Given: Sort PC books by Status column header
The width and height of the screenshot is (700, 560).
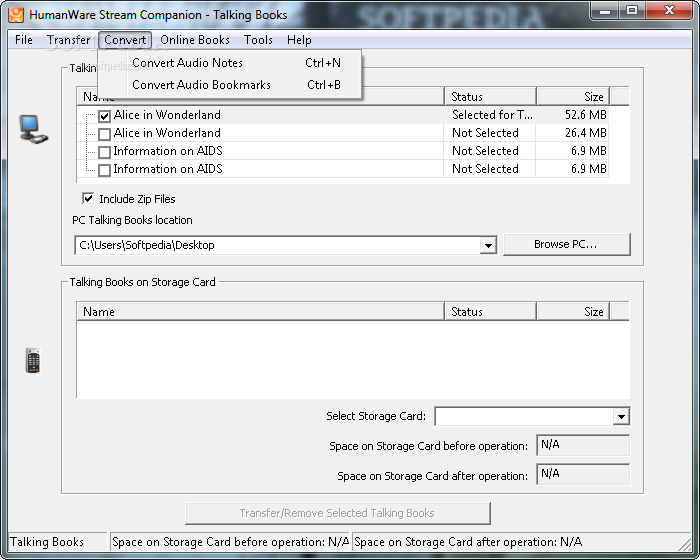Looking at the screenshot, I should click(x=490, y=96).
